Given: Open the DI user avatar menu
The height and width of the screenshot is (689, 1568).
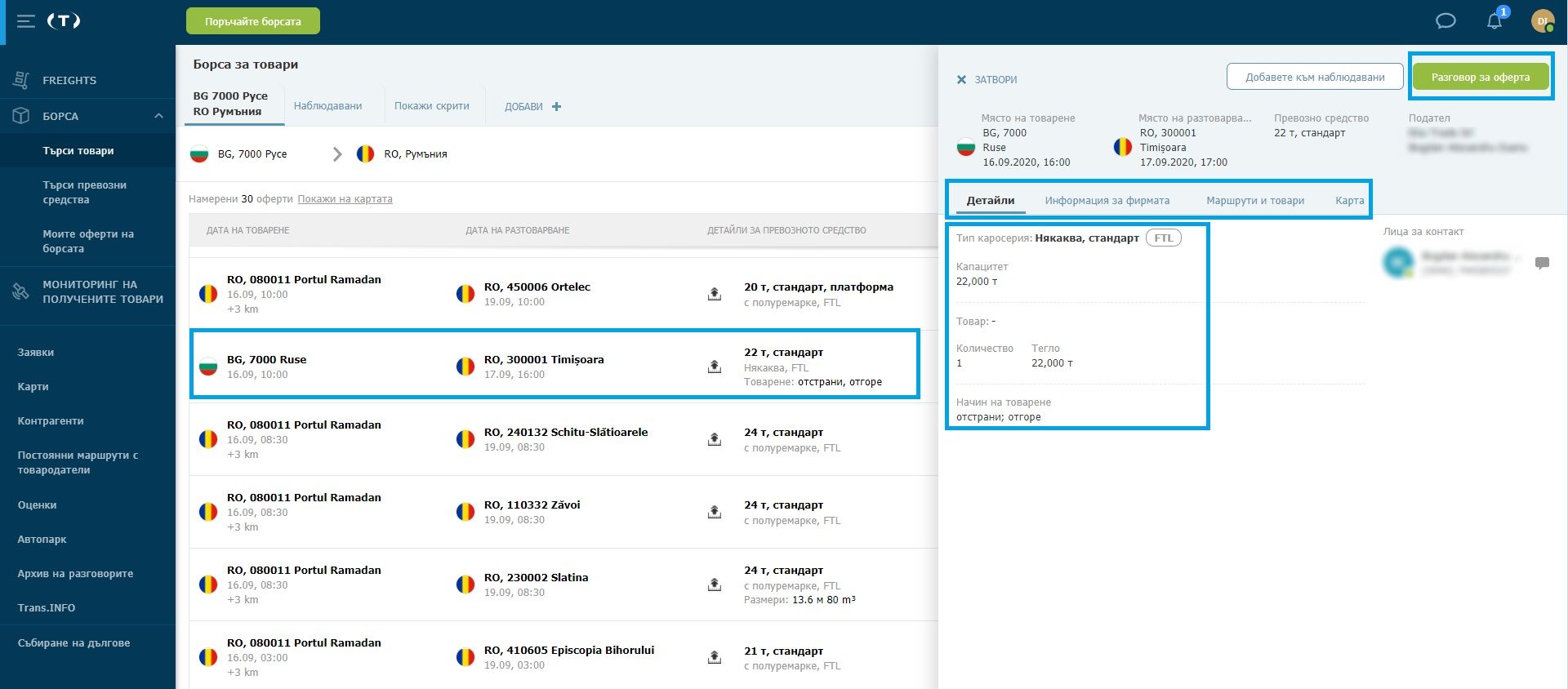Looking at the screenshot, I should click(1542, 21).
